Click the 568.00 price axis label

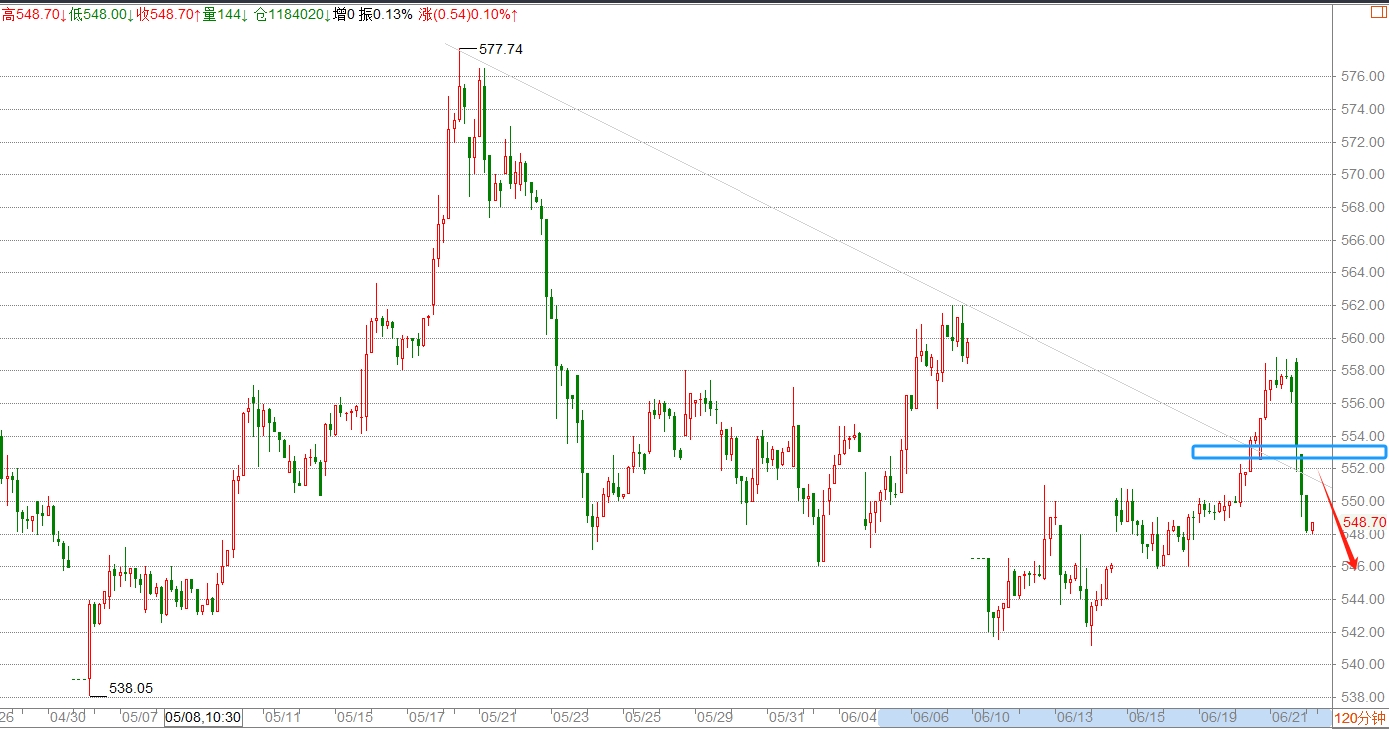click(1363, 207)
